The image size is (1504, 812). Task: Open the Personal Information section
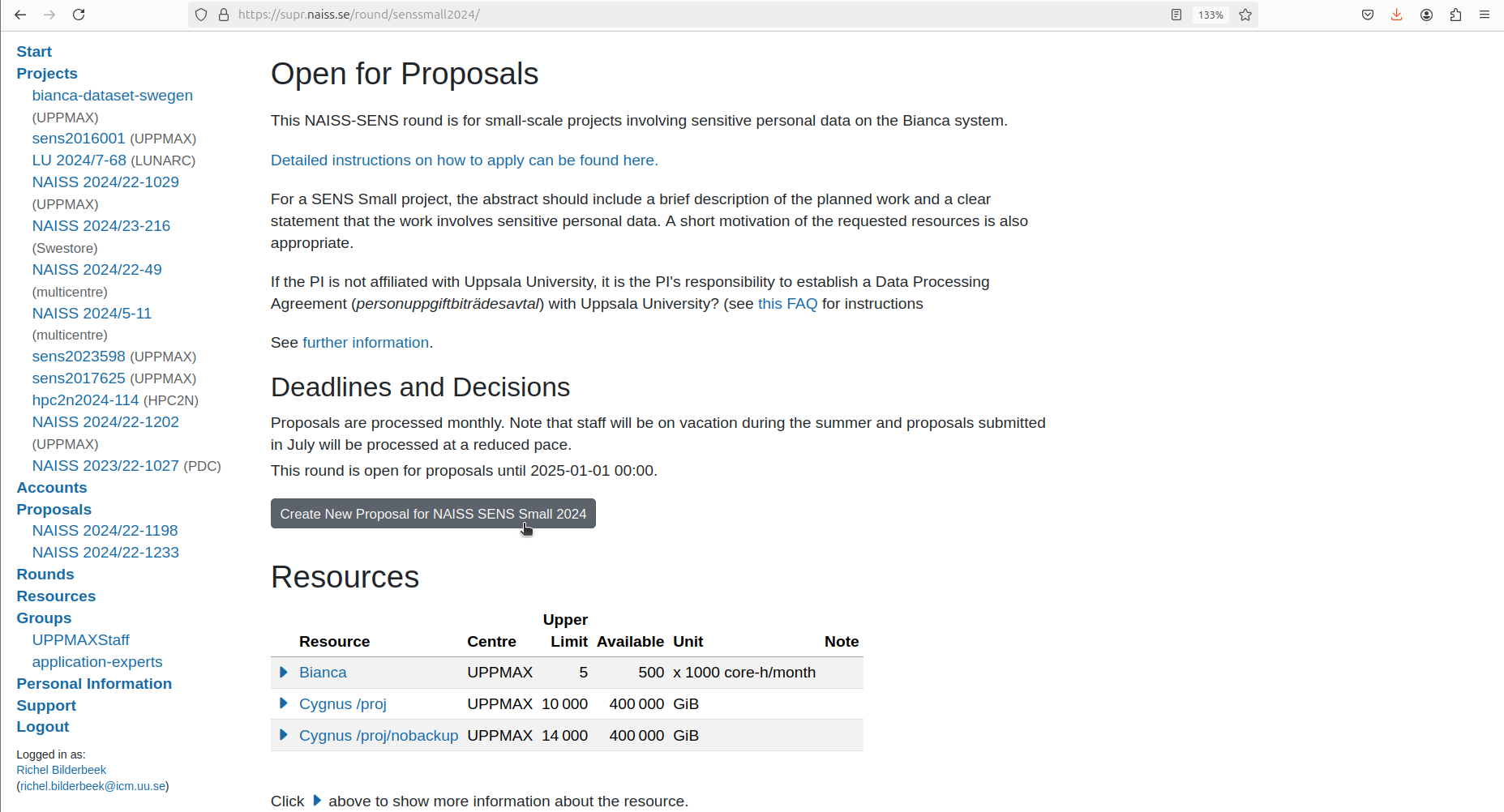94,683
